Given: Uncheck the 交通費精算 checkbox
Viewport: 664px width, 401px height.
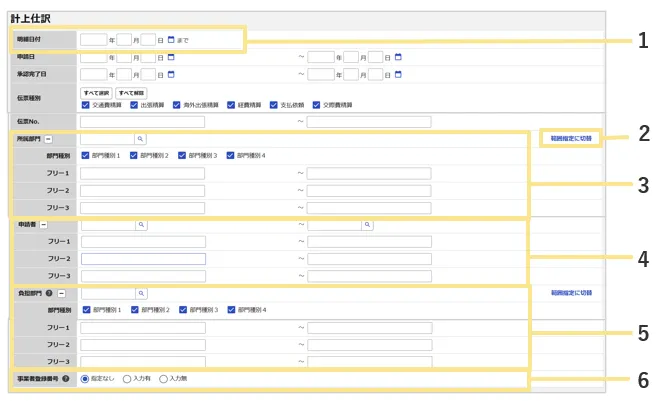Looking at the screenshot, I should (85, 104).
